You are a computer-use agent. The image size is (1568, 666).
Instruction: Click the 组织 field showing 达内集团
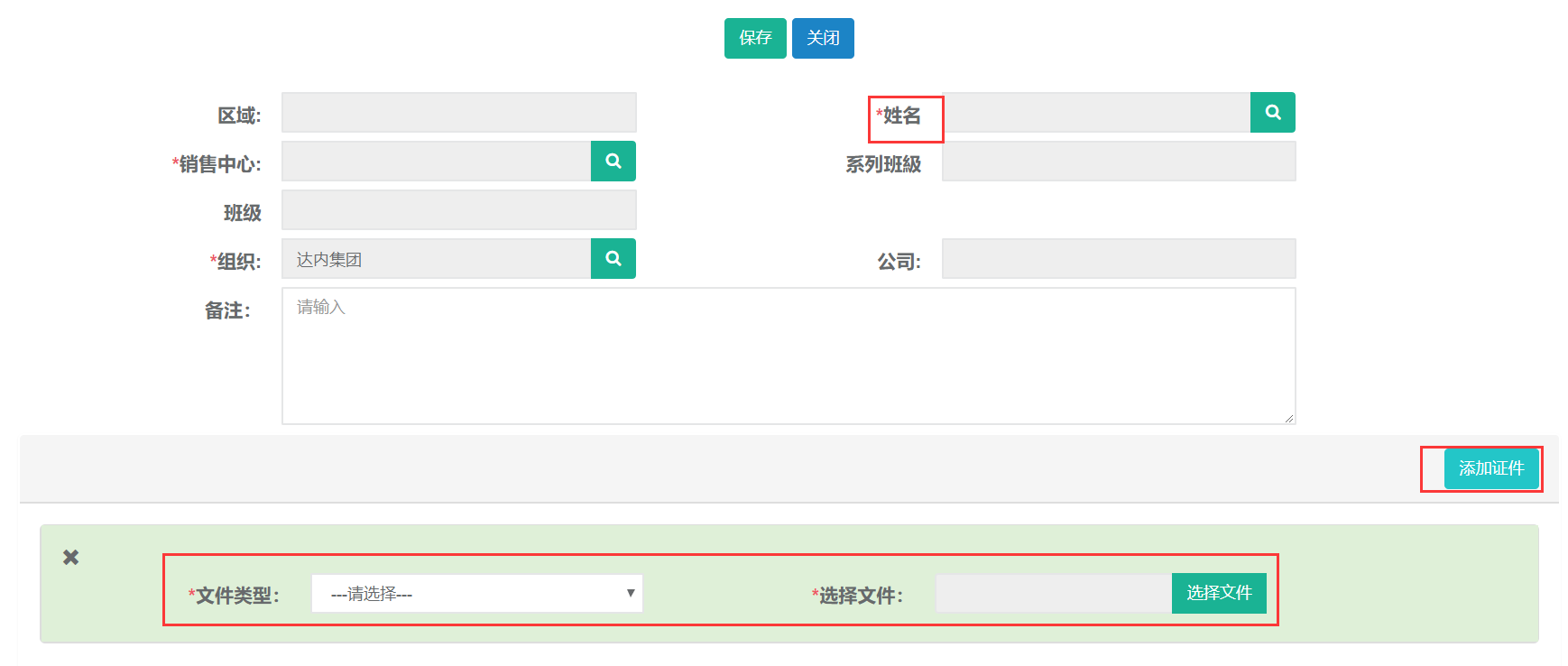point(437,259)
